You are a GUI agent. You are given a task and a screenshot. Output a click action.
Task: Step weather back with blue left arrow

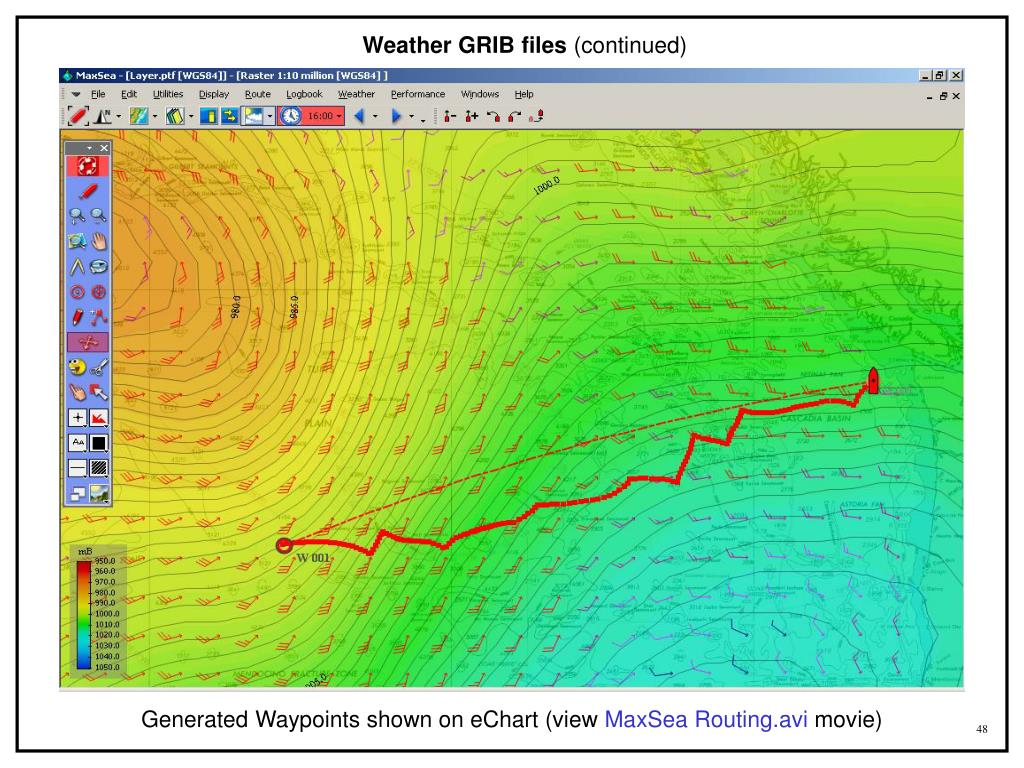(359, 116)
